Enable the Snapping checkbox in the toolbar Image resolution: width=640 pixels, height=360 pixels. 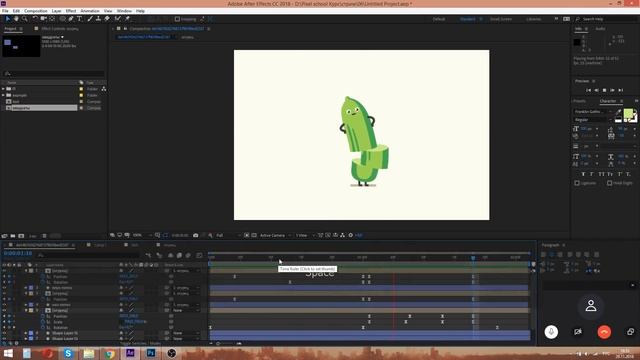(177, 19)
